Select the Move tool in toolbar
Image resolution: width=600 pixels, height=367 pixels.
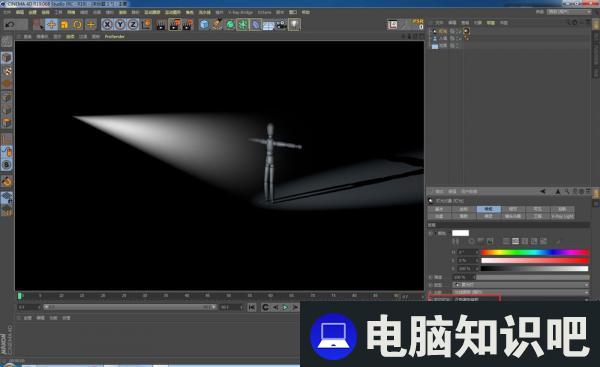point(51,25)
